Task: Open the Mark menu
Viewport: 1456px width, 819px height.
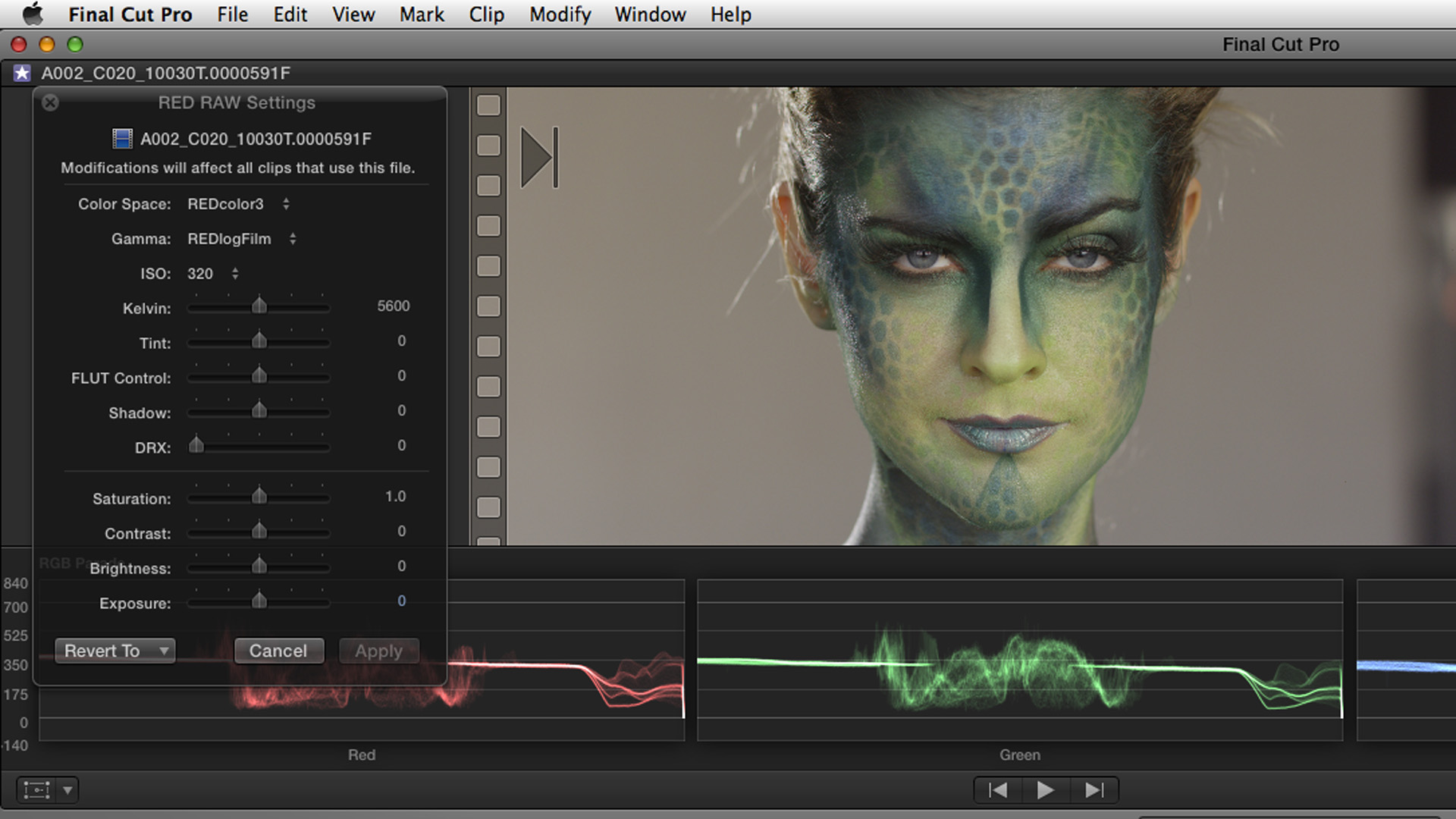Action: tap(422, 14)
